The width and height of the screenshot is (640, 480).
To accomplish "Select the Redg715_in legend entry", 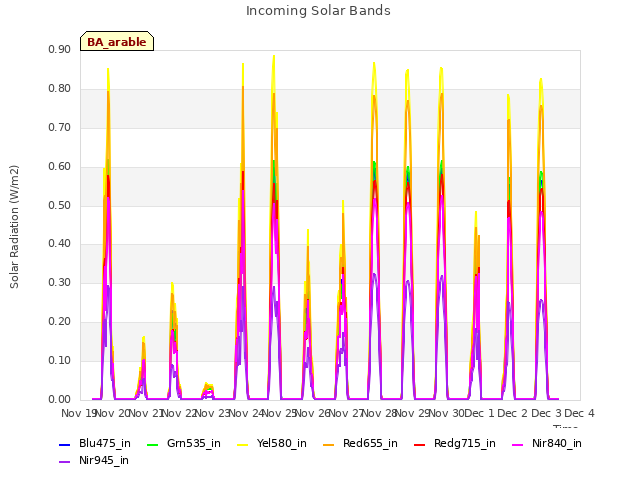I will pos(455,443).
